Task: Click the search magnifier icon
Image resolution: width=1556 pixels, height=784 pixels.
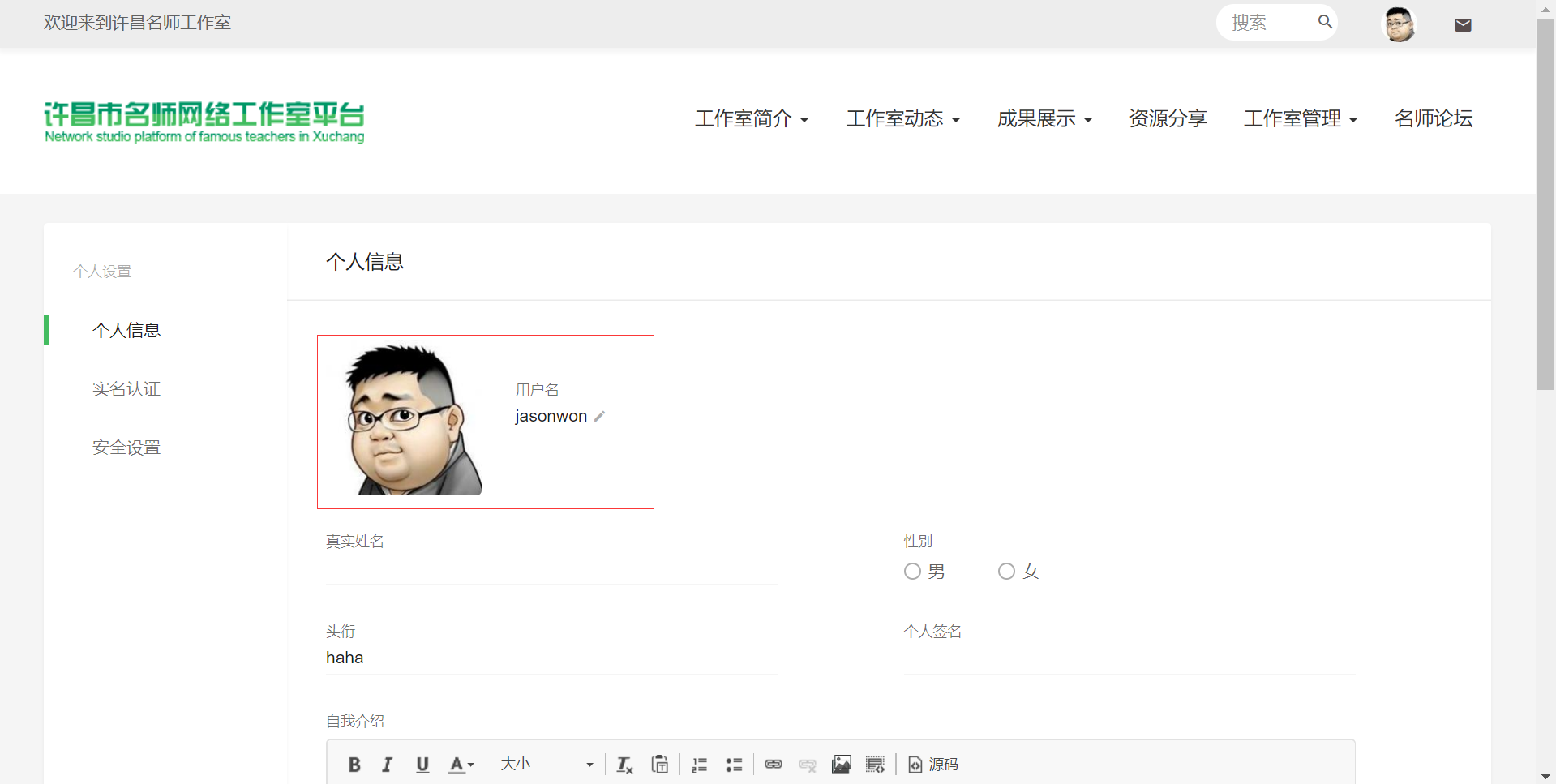Action: [1325, 22]
